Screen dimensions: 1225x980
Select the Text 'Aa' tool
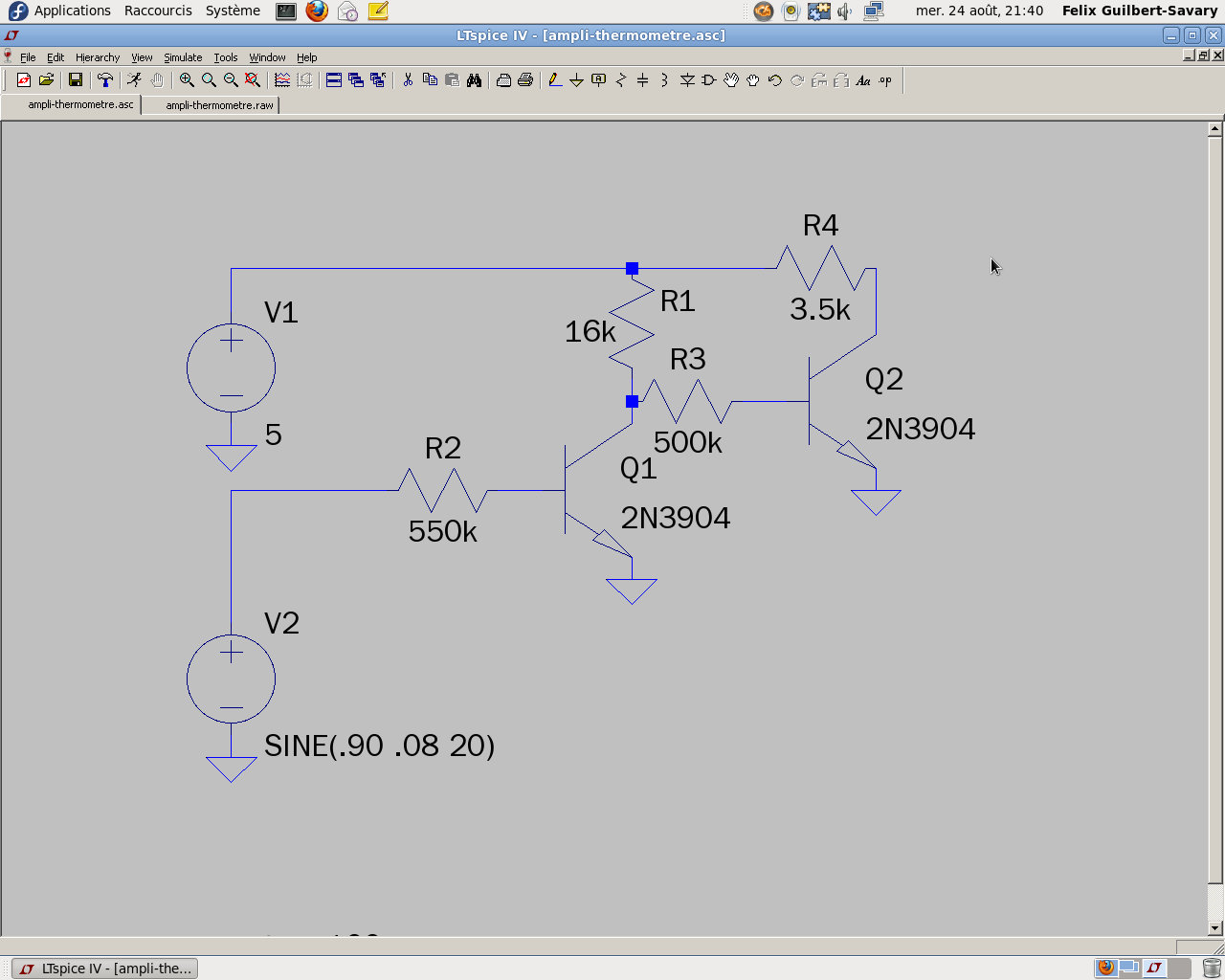tap(863, 80)
